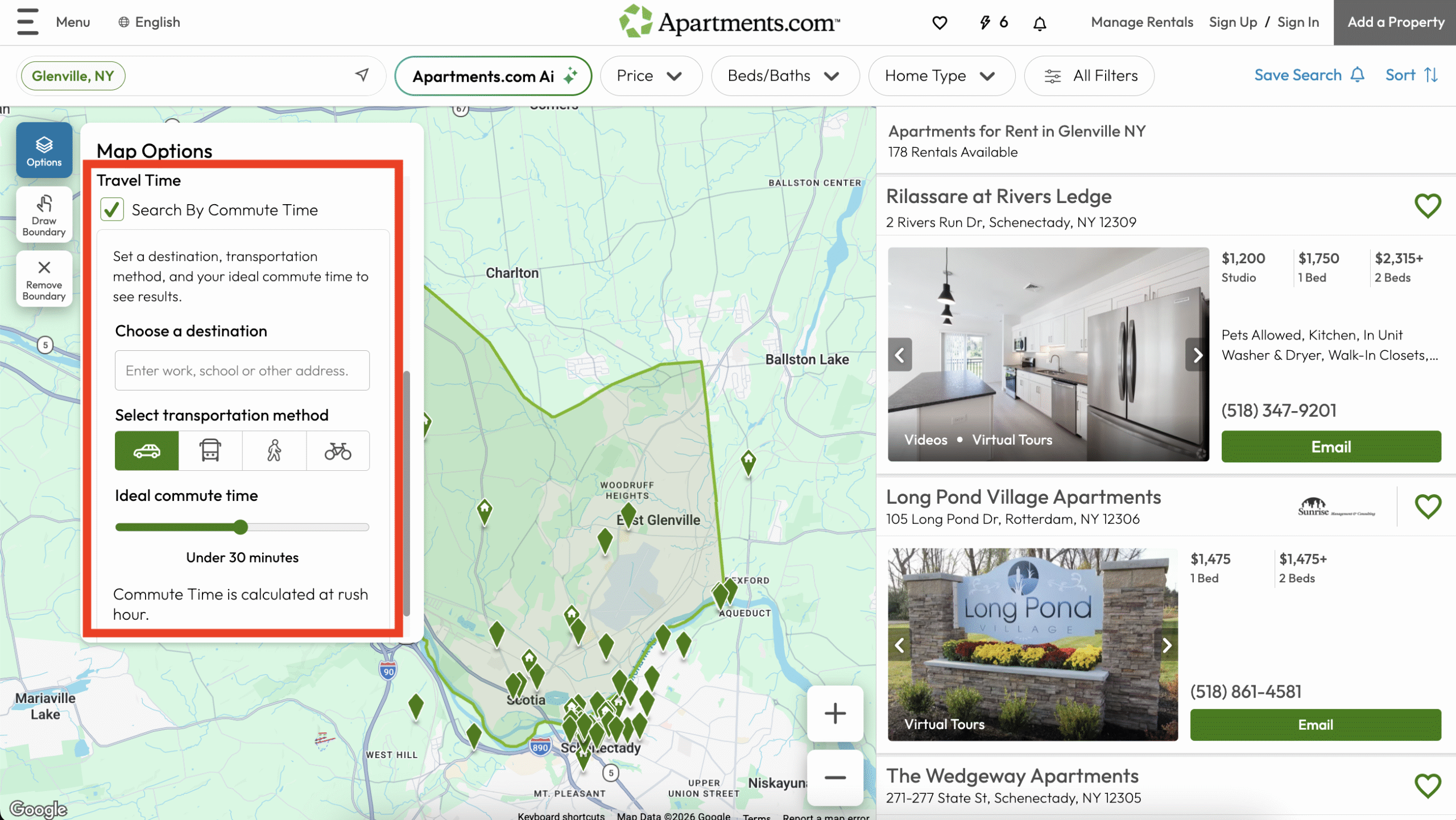Click Sign In link

tap(1298, 22)
